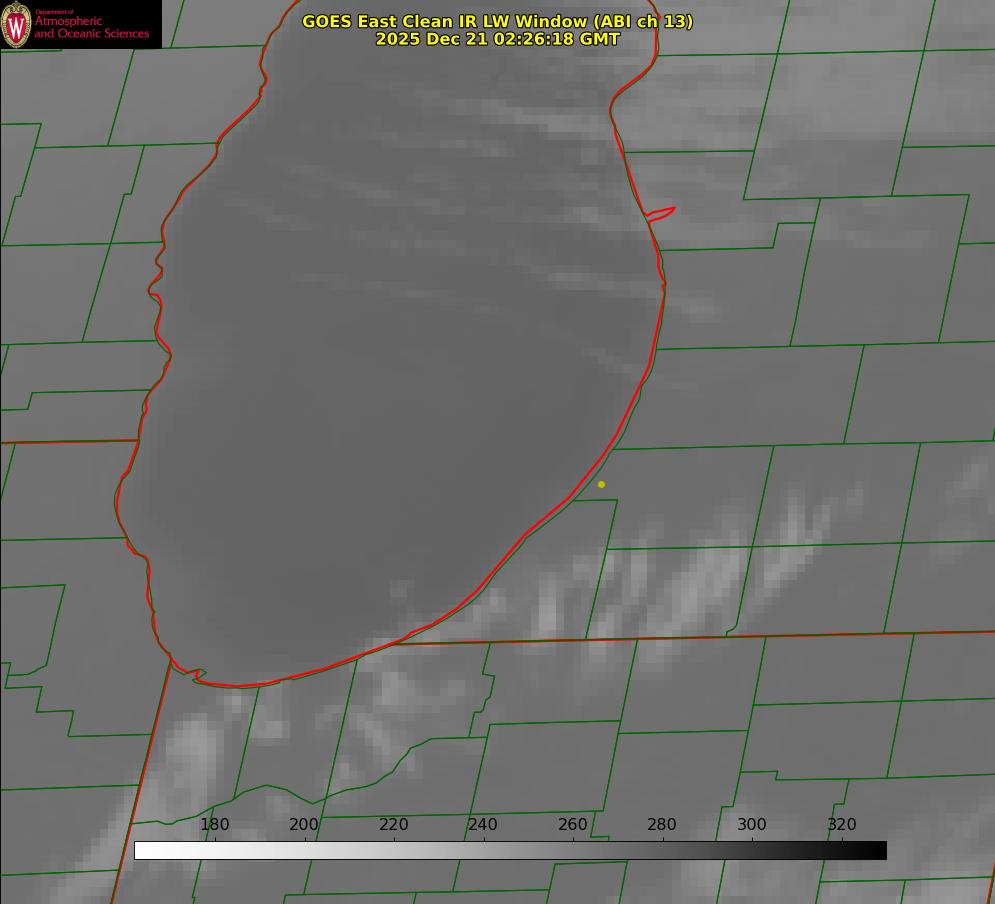
Task: Select the 240 value on the colorbar
Action: click(x=483, y=825)
